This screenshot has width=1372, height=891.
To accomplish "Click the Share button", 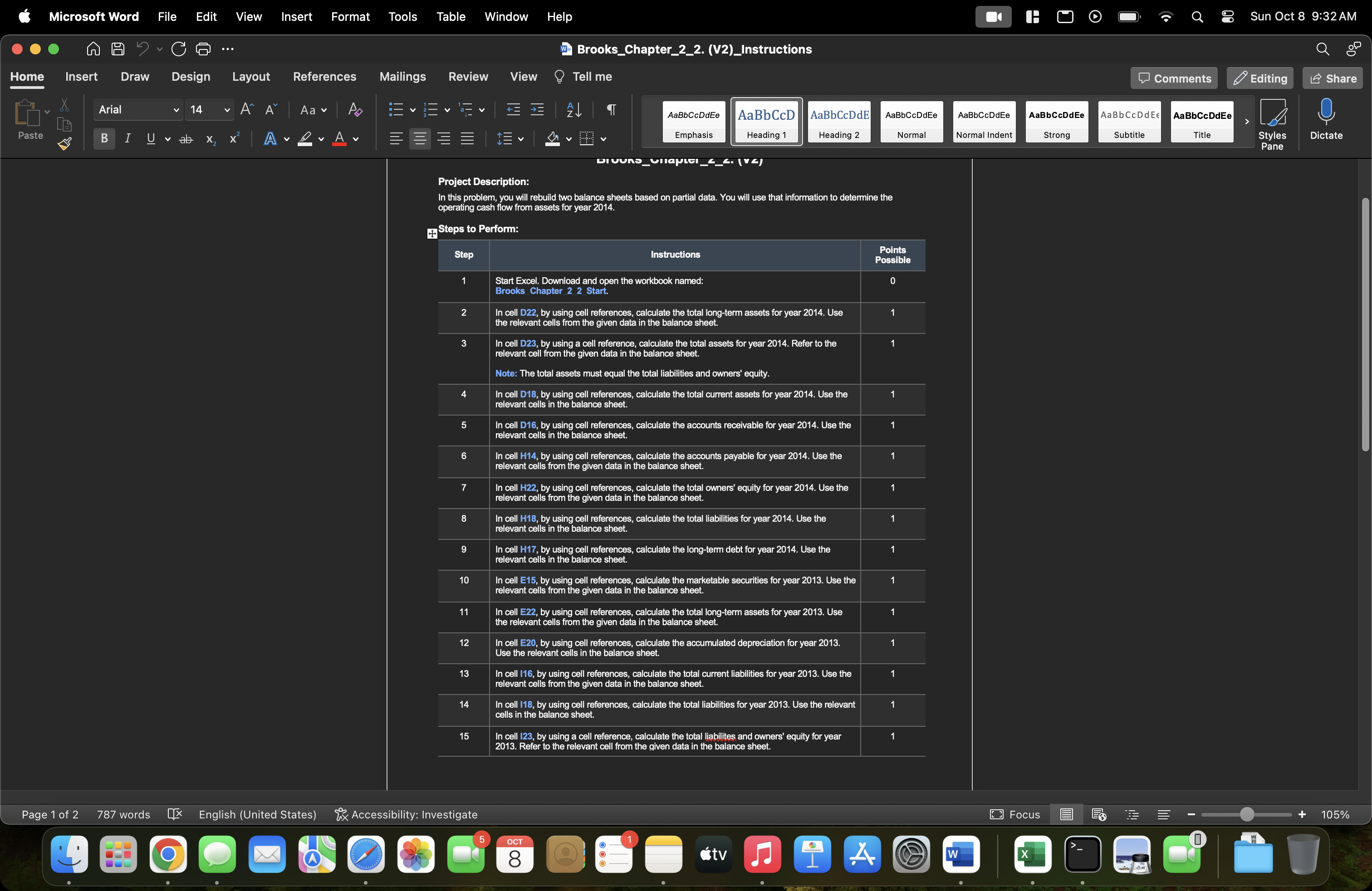I will (x=1332, y=78).
